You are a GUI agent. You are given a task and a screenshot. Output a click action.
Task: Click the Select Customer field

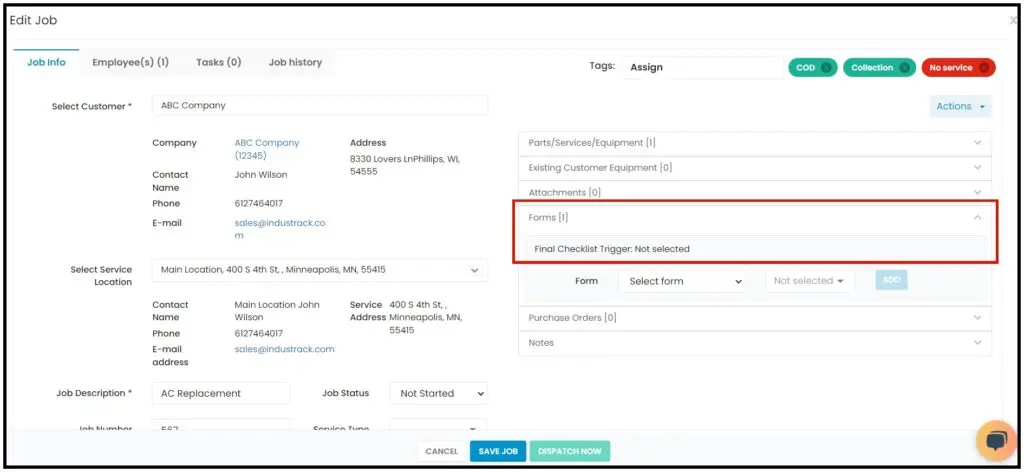click(x=320, y=106)
